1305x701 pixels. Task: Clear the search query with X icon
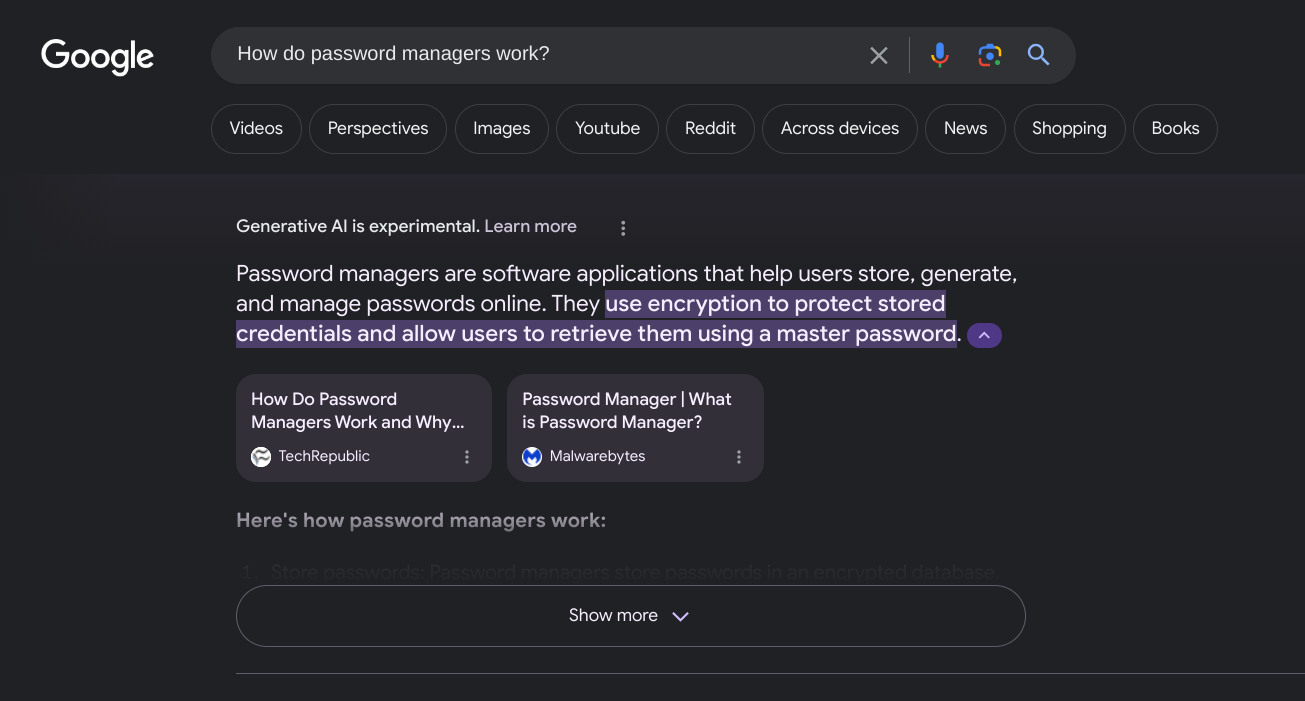878,55
